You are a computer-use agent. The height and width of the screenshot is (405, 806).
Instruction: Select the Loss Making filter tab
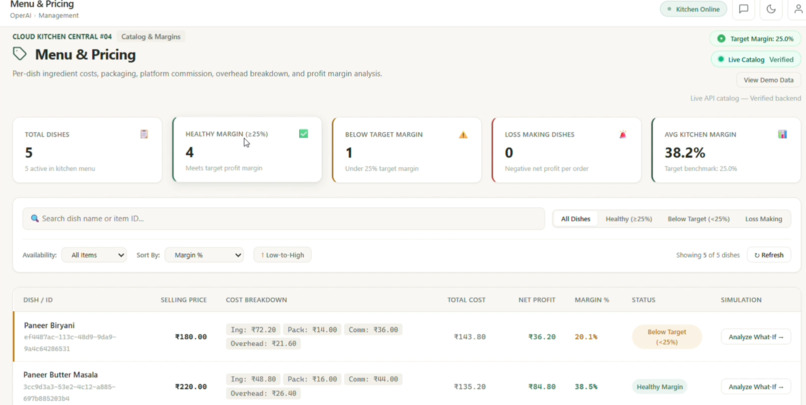pos(763,219)
